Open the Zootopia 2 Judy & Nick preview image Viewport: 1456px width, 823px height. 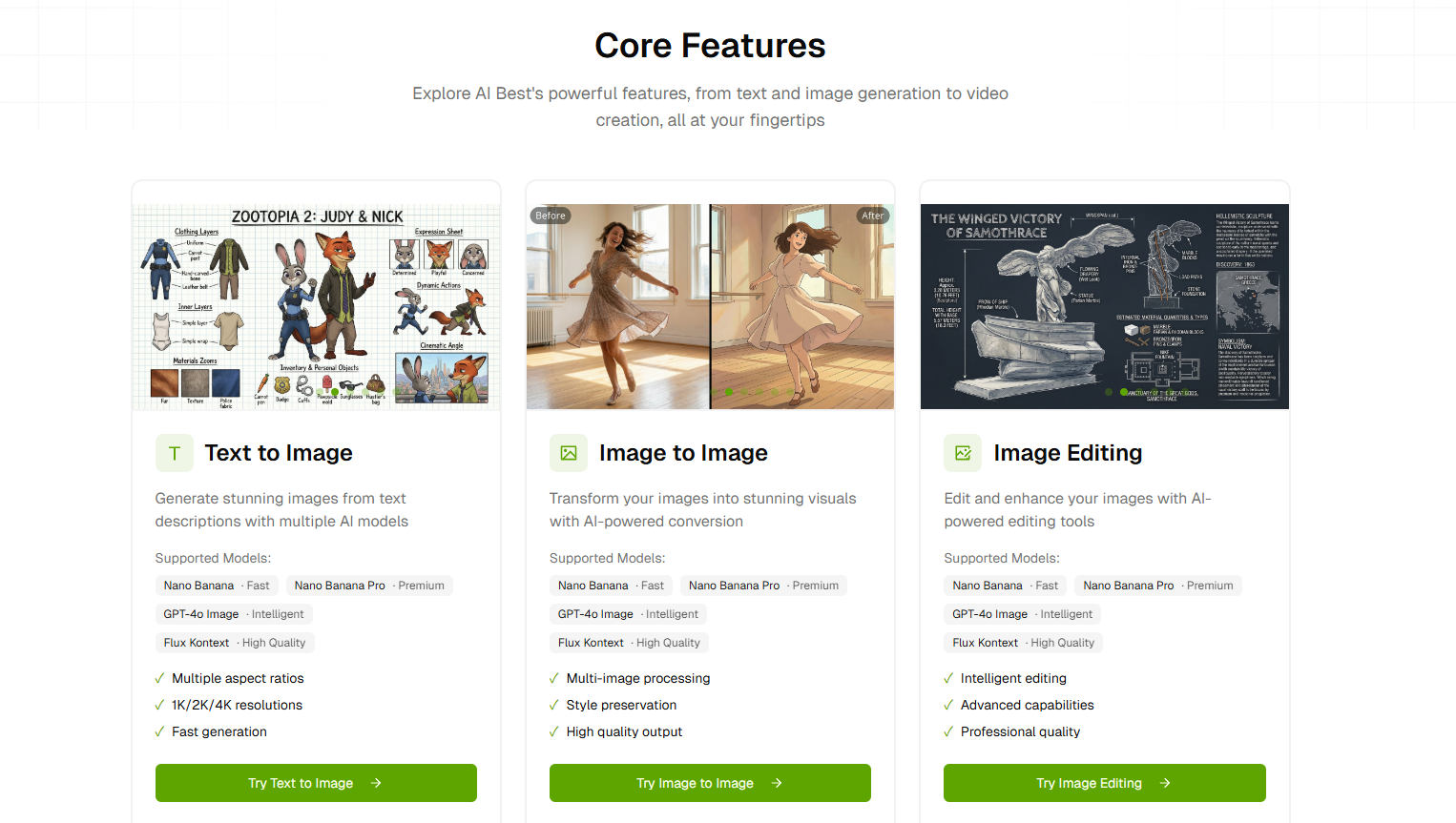[316, 306]
